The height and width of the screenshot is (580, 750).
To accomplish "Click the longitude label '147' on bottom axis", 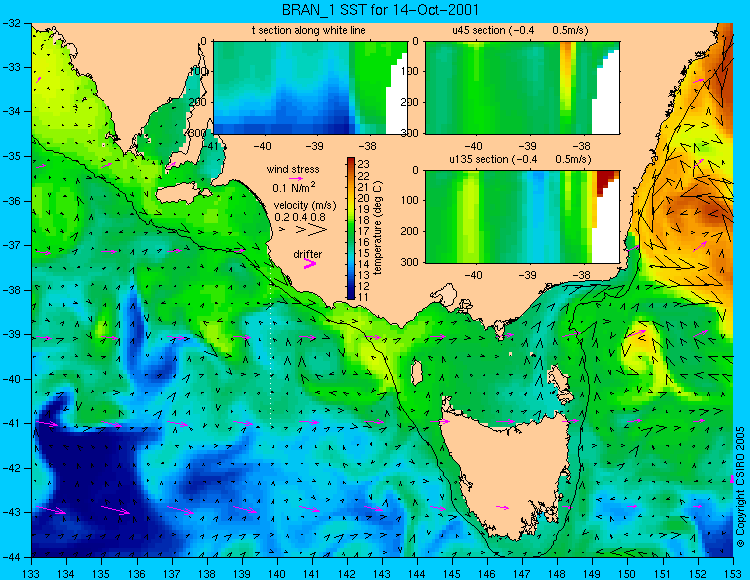I will coord(522,573).
